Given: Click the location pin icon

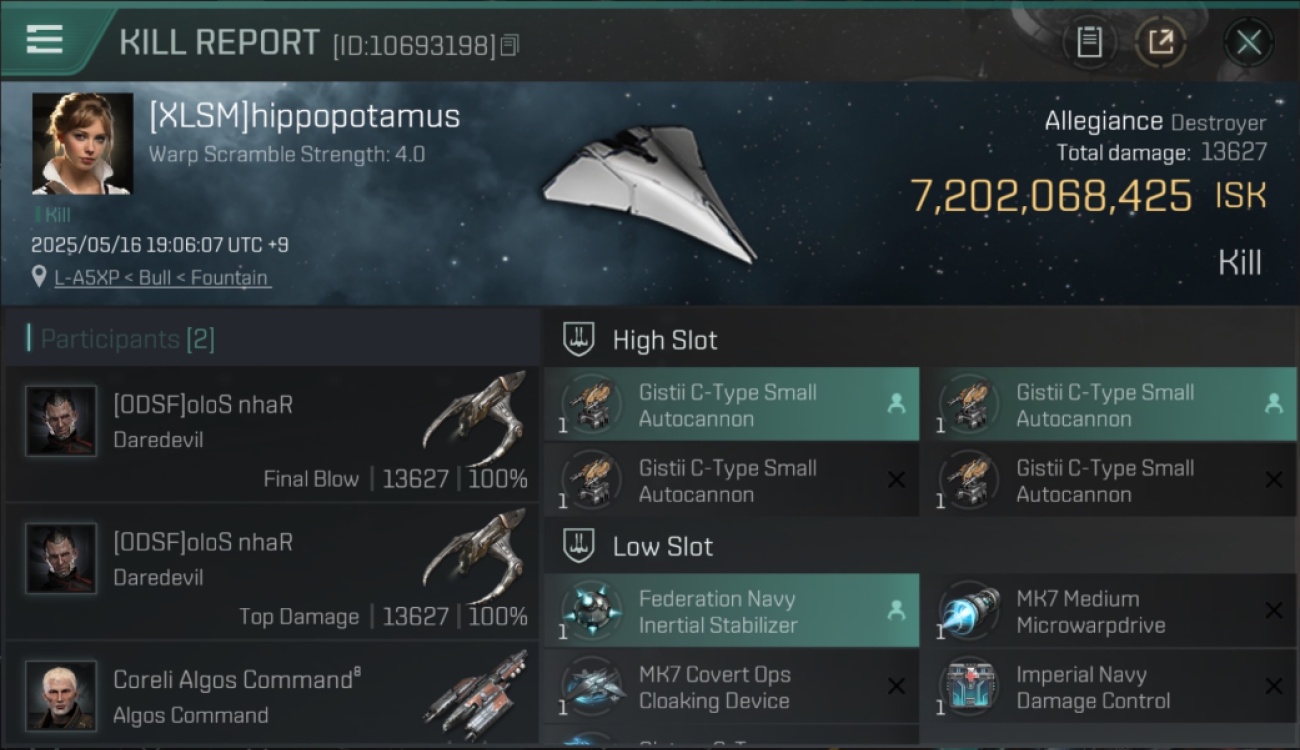Looking at the screenshot, I should 39,277.
